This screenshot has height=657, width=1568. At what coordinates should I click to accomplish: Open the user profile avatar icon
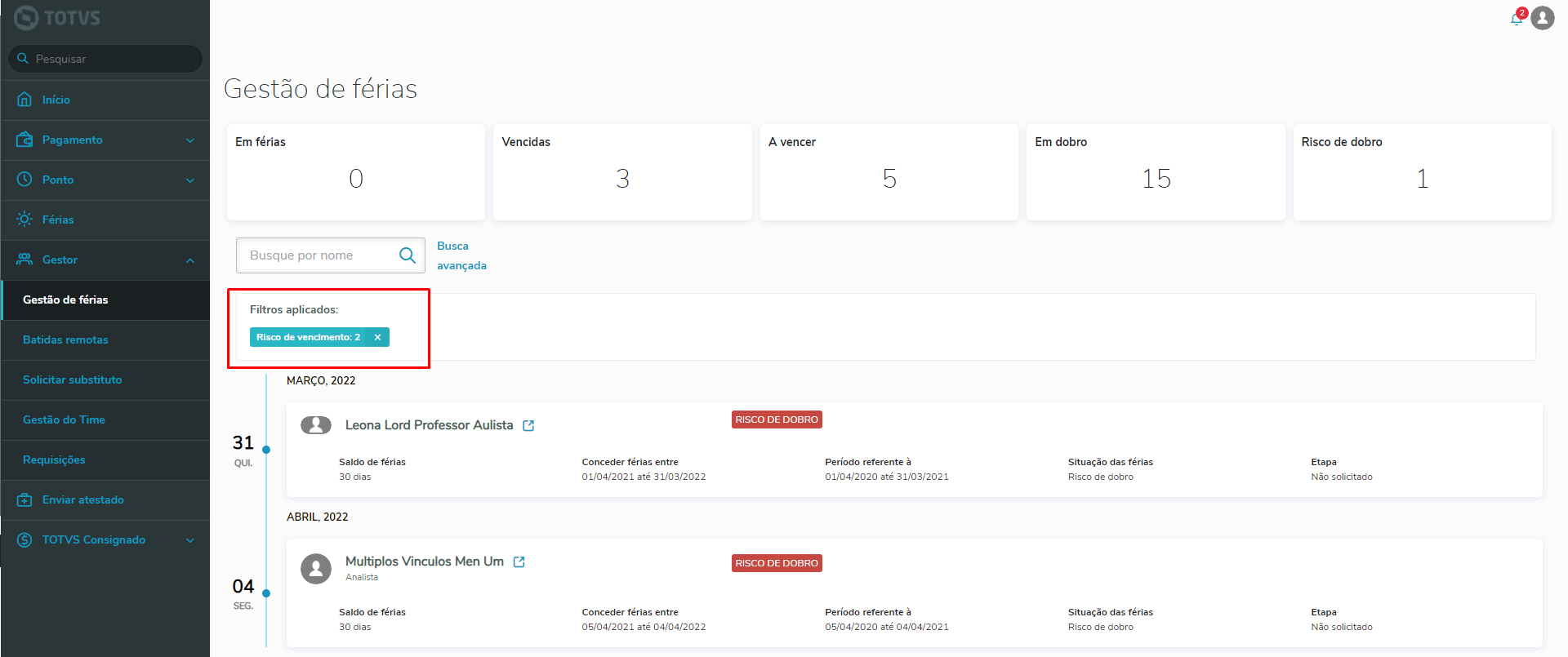(1543, 18)
